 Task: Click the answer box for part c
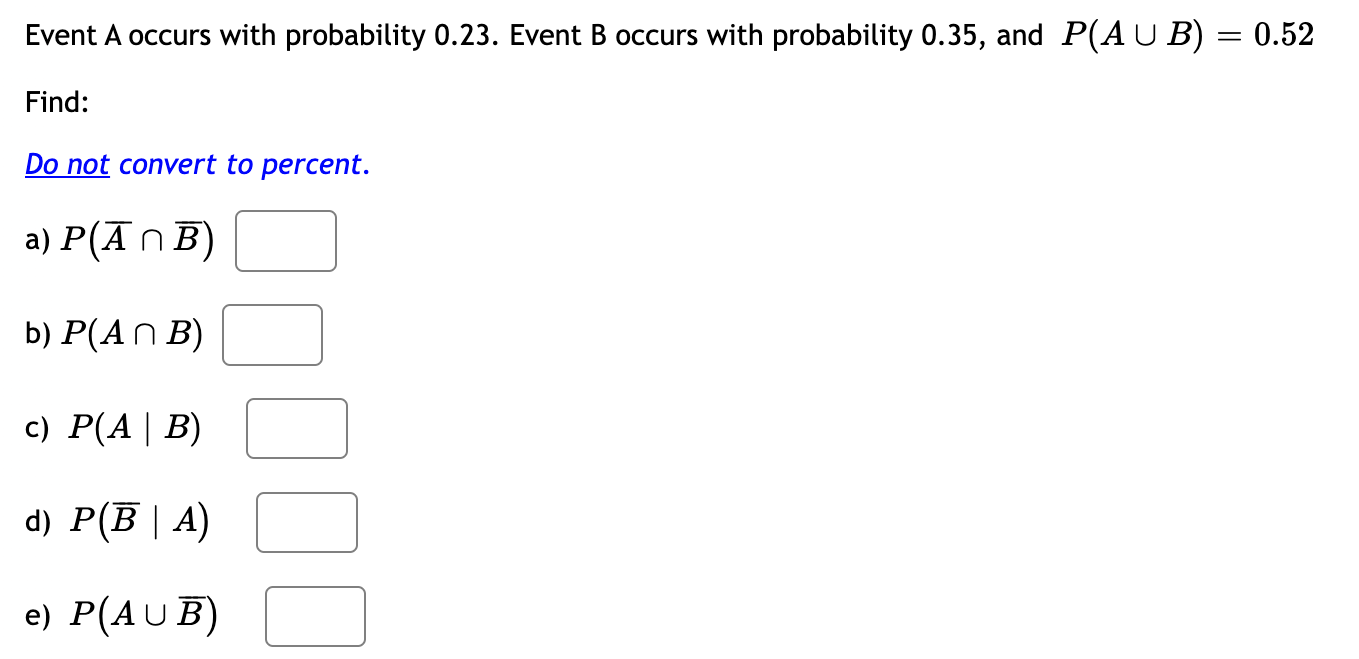click(296, 427)
